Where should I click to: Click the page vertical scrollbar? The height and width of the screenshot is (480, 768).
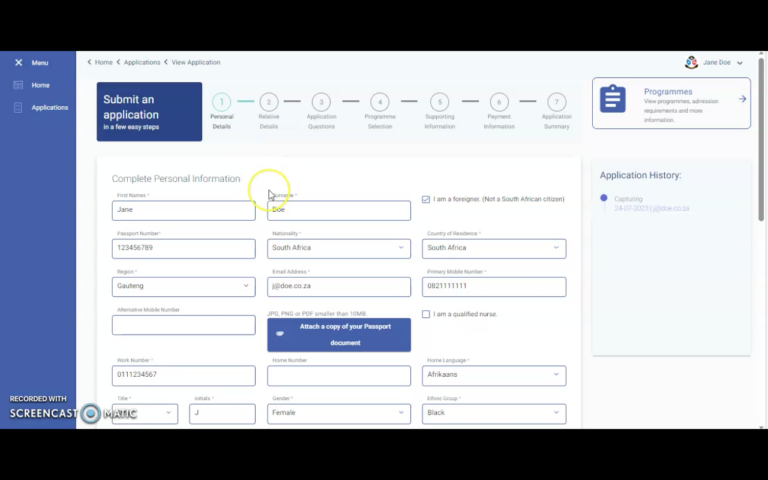coord(761,139)
